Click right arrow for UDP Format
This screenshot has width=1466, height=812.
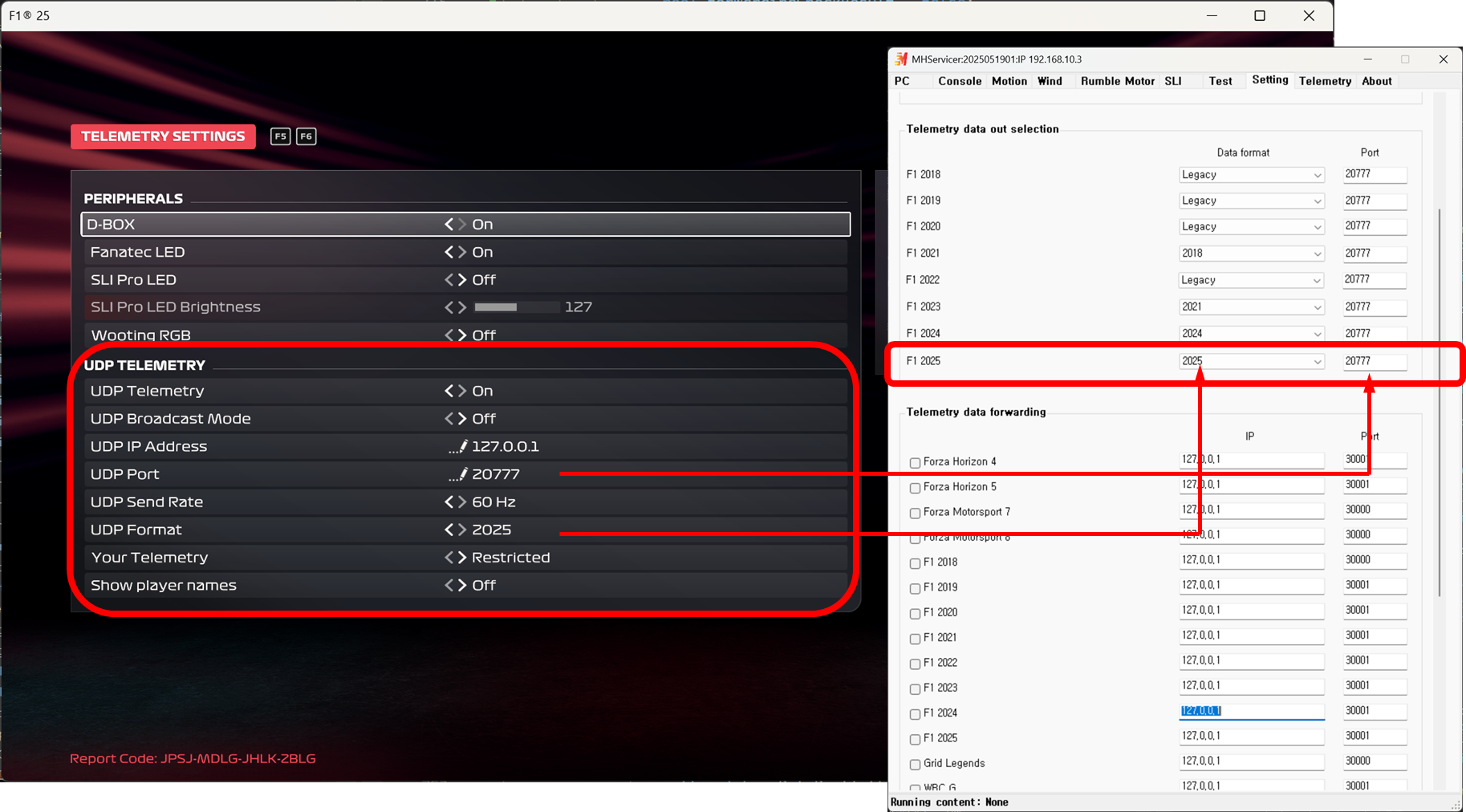tap(462, 530)
